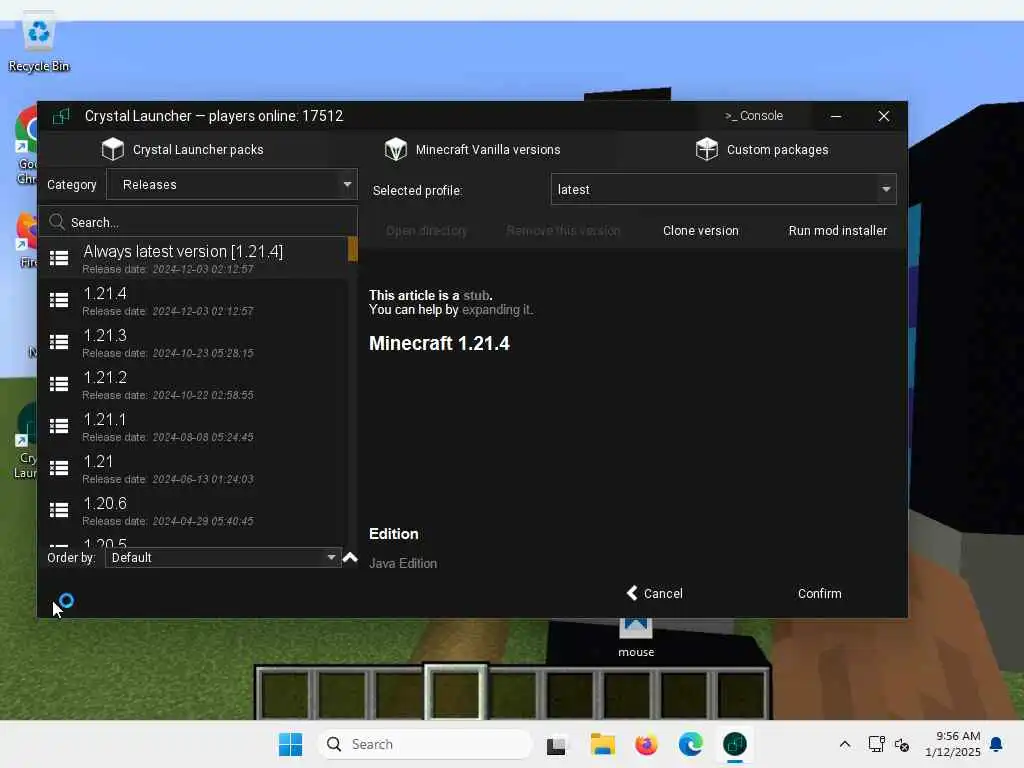Click the Crystal Launcher taskbar icon
1024x768 pixels.
click(735, 744)
